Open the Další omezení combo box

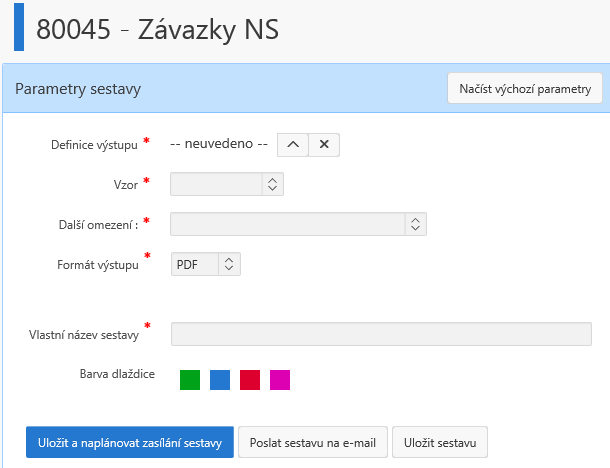[x=298, y=224]
